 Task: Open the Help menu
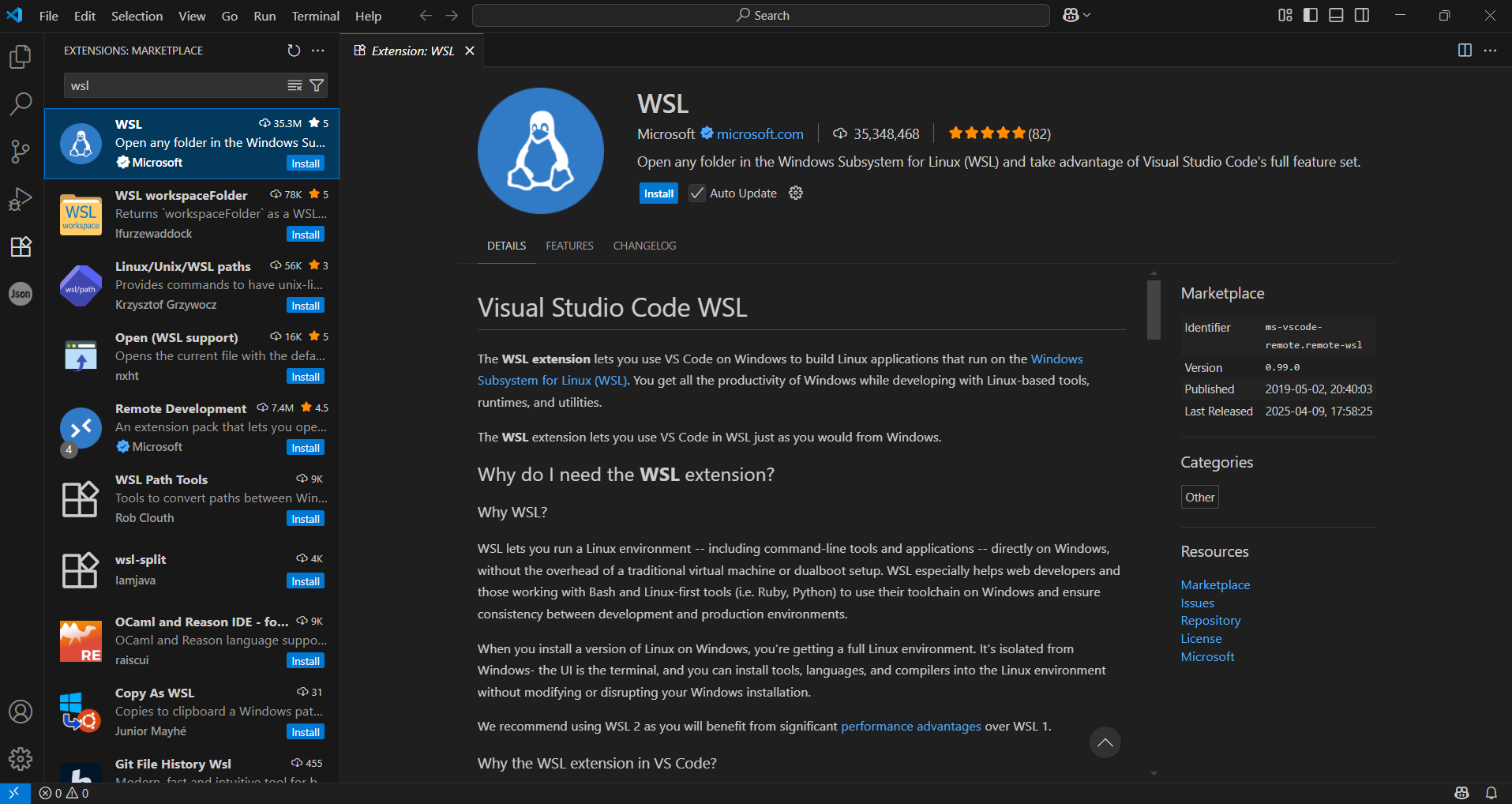[x=368, y=16]
